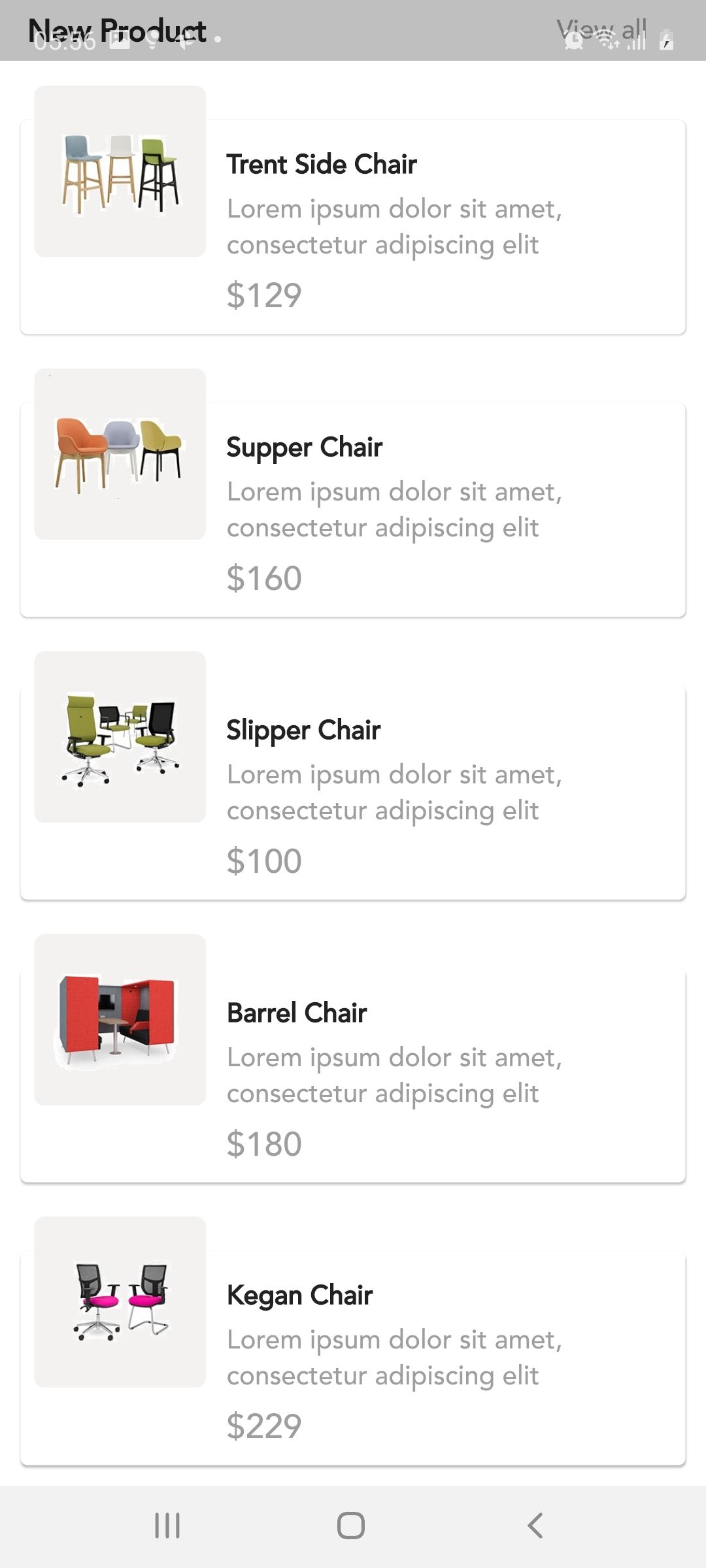Tap the Kegan Chair product picture
Image resolution: width=706 pixels, height=1568 pixels.
[120, 1302]
